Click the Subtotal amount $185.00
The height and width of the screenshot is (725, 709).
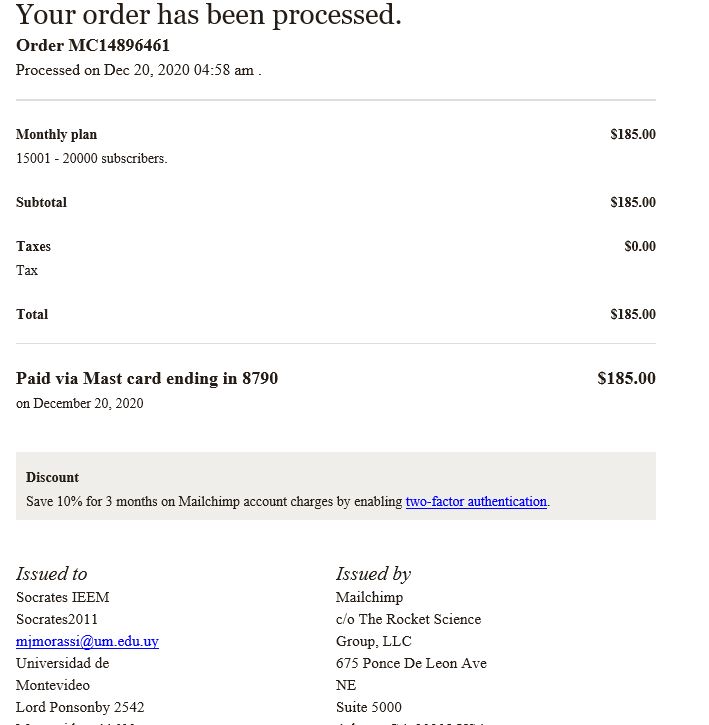point(633,202)
